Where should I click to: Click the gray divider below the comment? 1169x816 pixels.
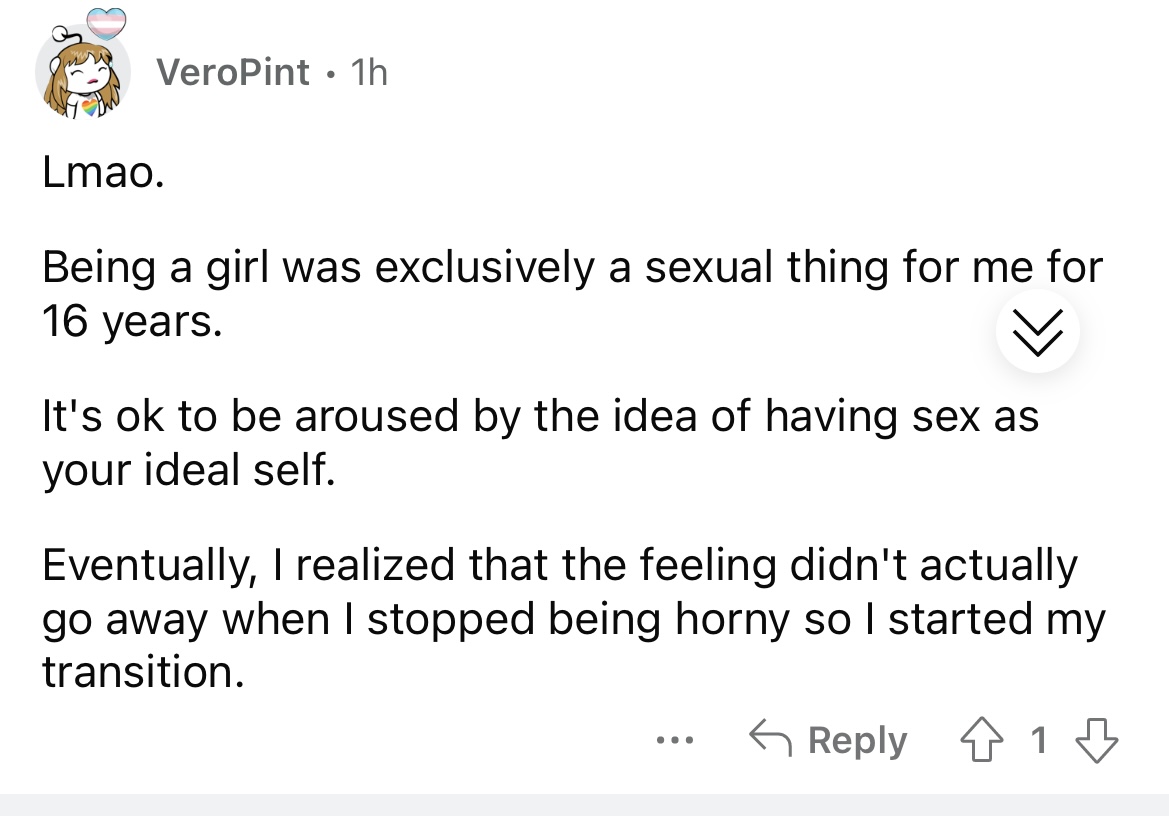coord(584,805)
